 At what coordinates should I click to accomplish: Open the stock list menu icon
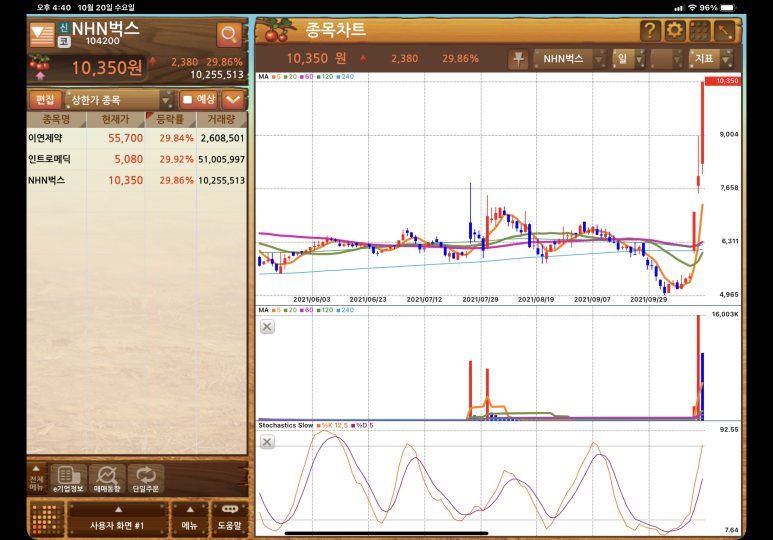(42, 35)
